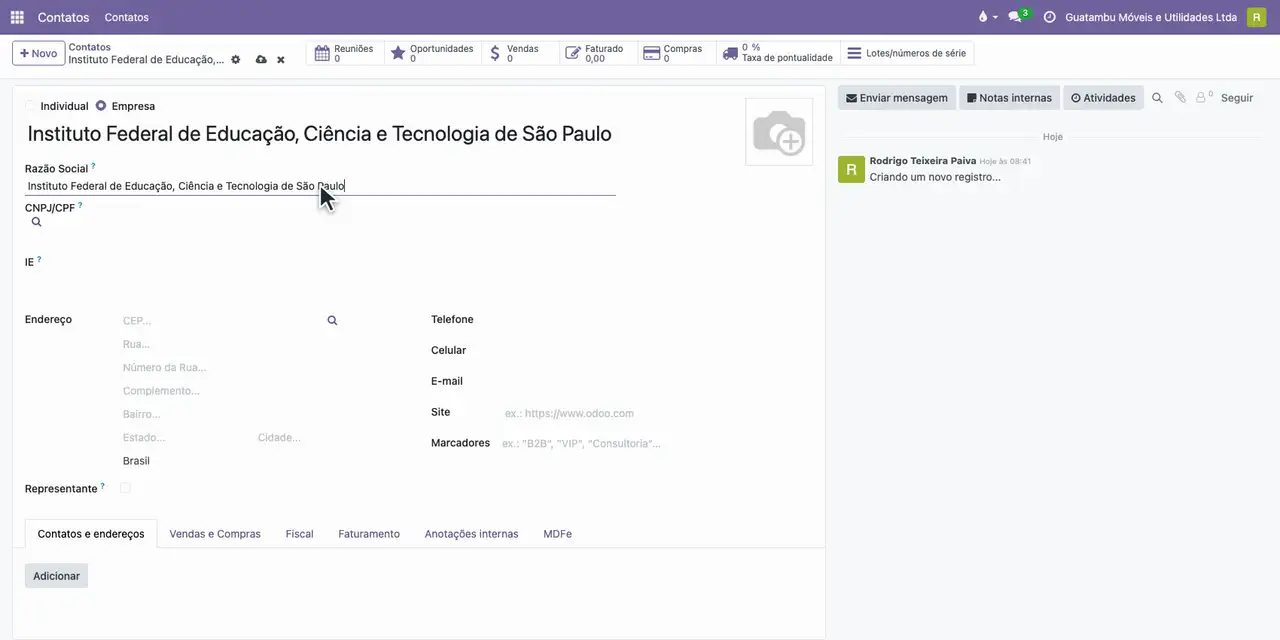Select the Individual radio option

(x=30, y=106)
